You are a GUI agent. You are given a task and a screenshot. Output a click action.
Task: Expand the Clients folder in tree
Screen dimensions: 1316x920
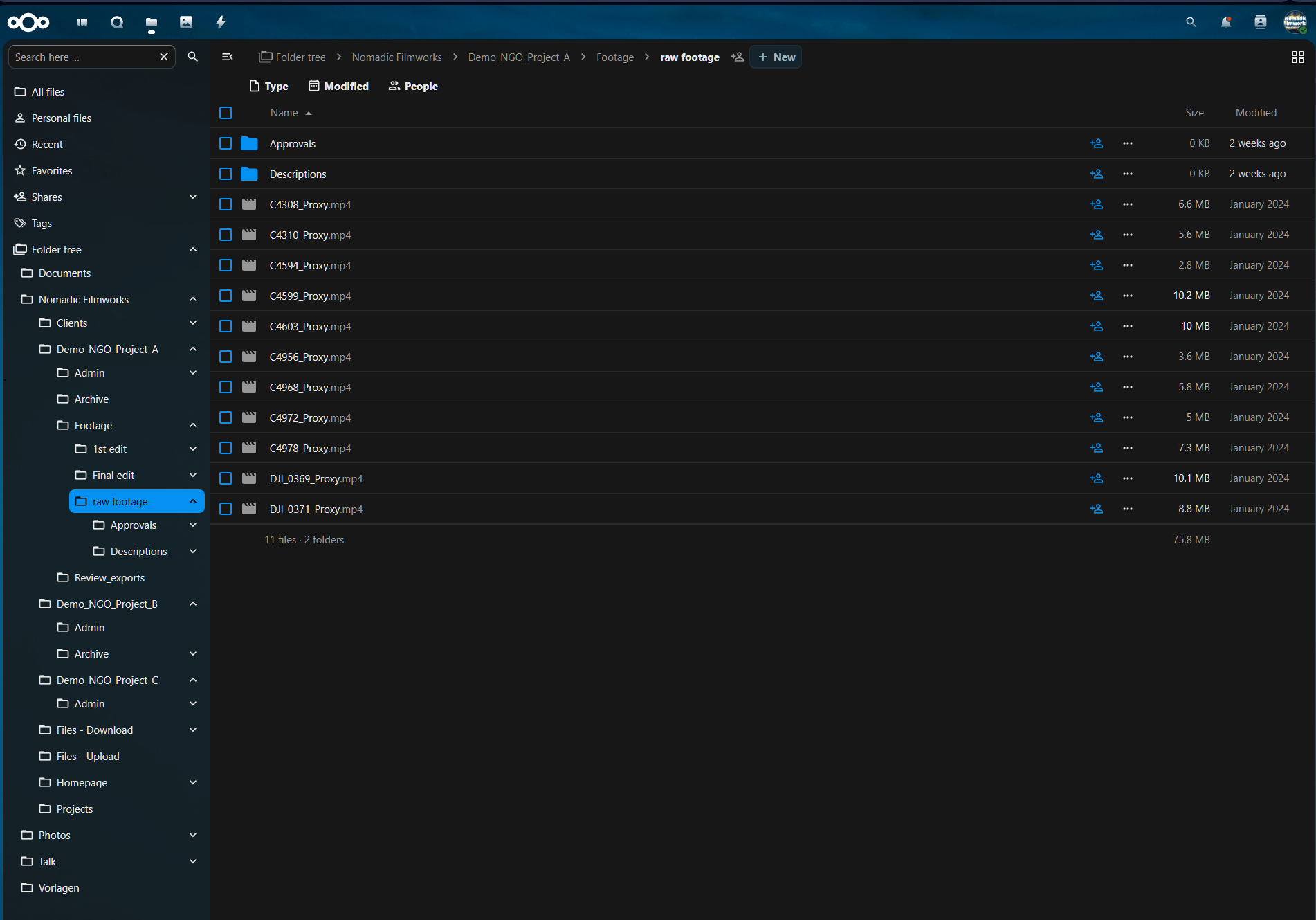tap(193, 323)
